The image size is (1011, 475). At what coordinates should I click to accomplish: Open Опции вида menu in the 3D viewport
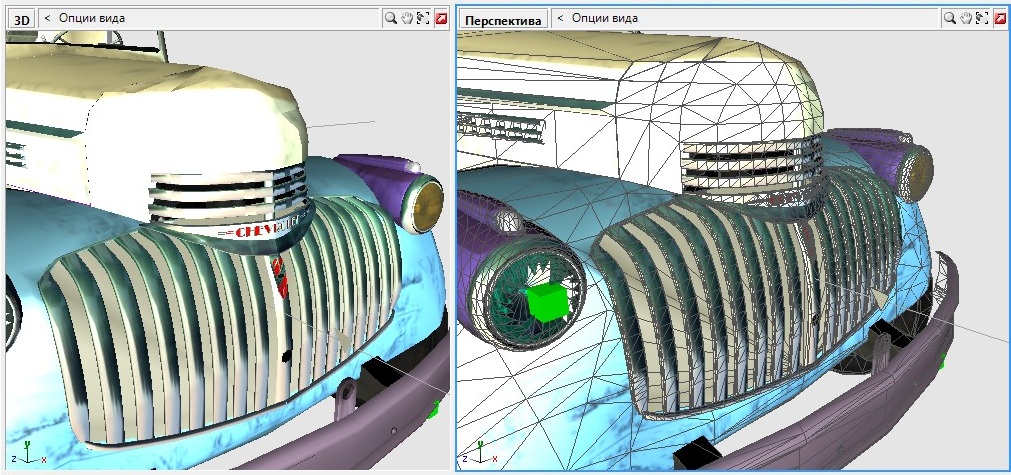coord(91,18)
